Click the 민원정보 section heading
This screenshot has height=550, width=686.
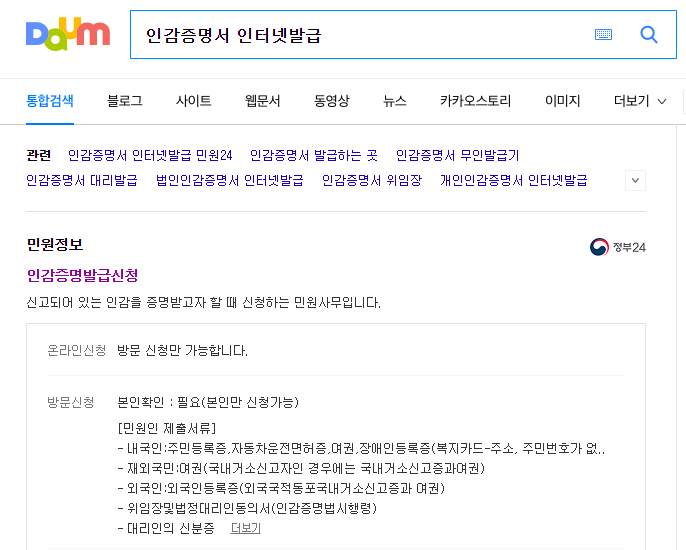55,244
